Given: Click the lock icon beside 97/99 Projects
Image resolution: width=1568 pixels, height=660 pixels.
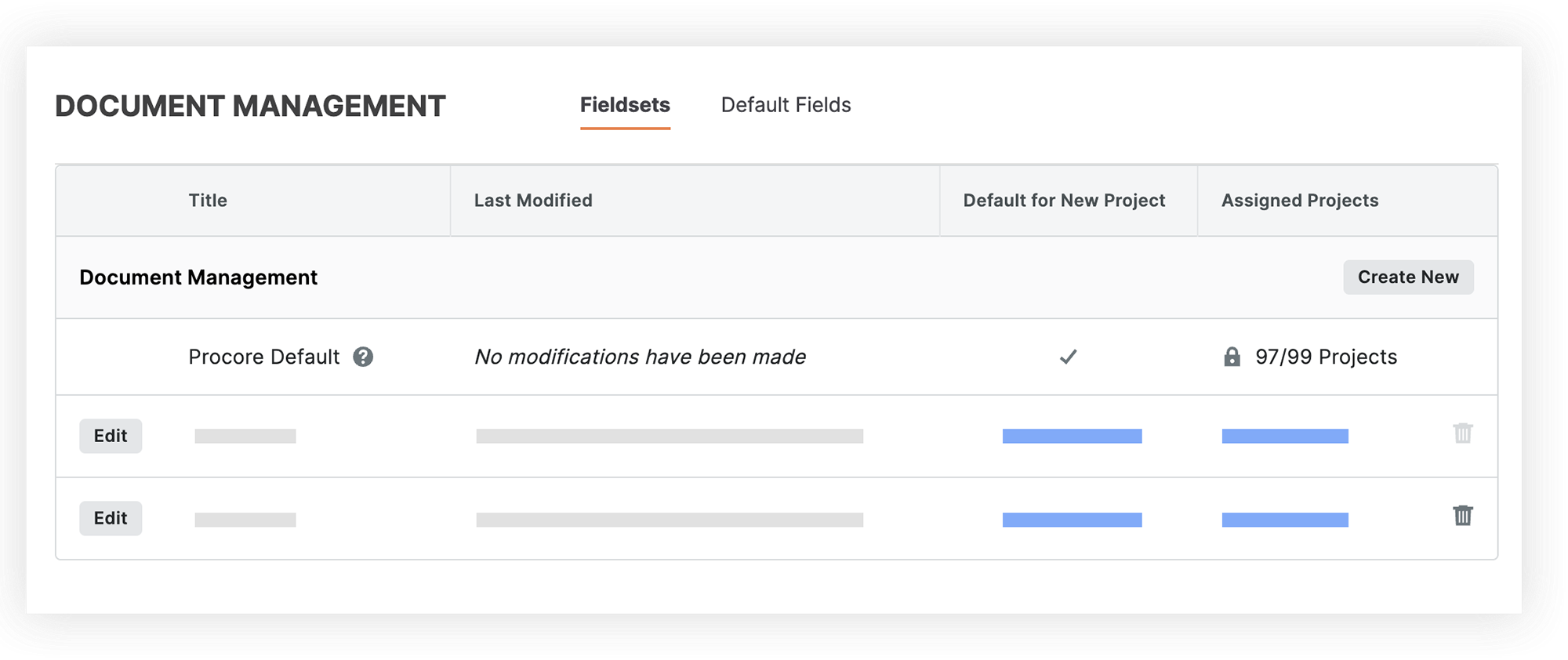Looking at the screenshot, I should pos(1232,357).
